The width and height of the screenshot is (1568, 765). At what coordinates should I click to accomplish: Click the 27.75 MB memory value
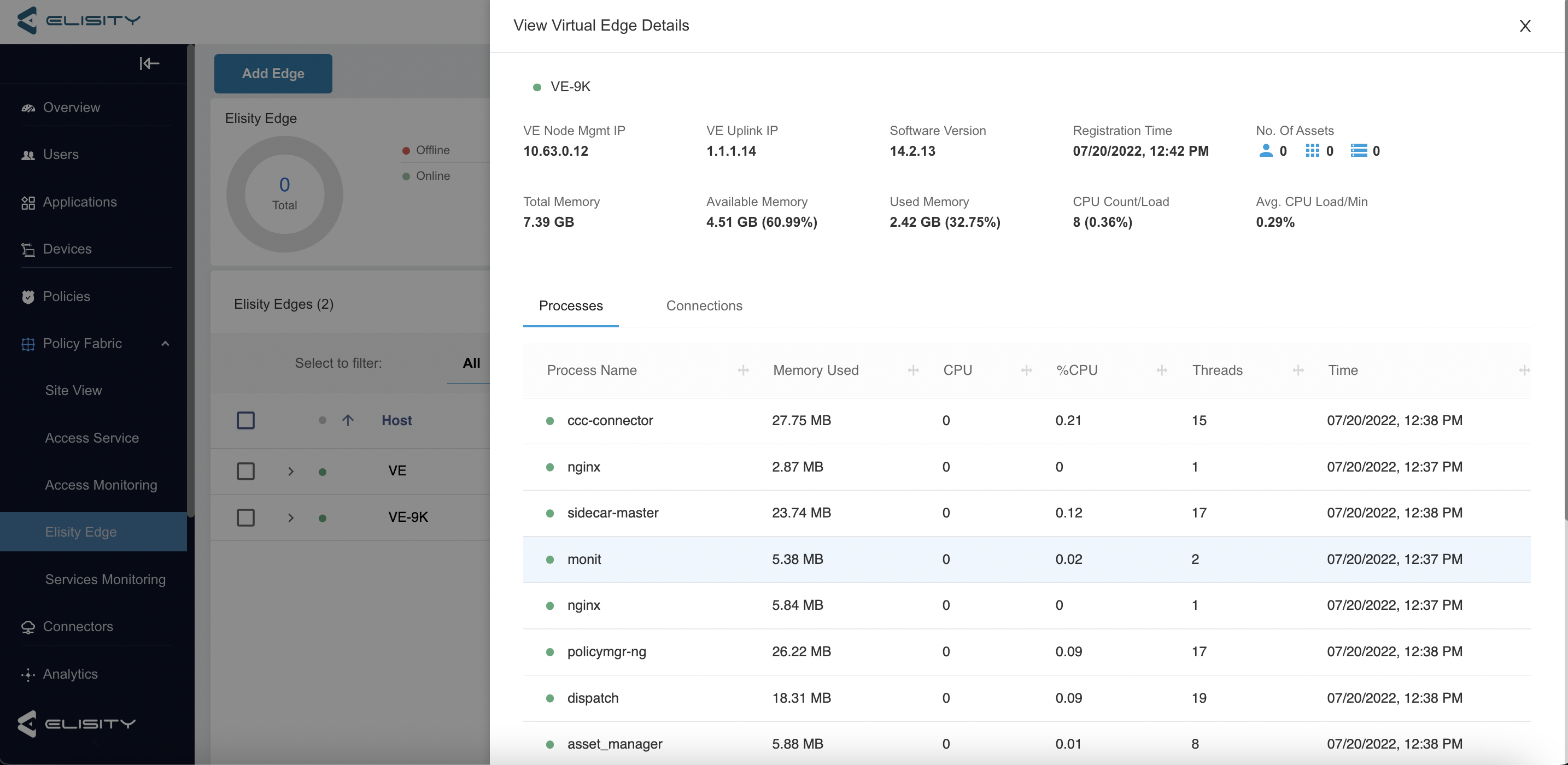801,421
